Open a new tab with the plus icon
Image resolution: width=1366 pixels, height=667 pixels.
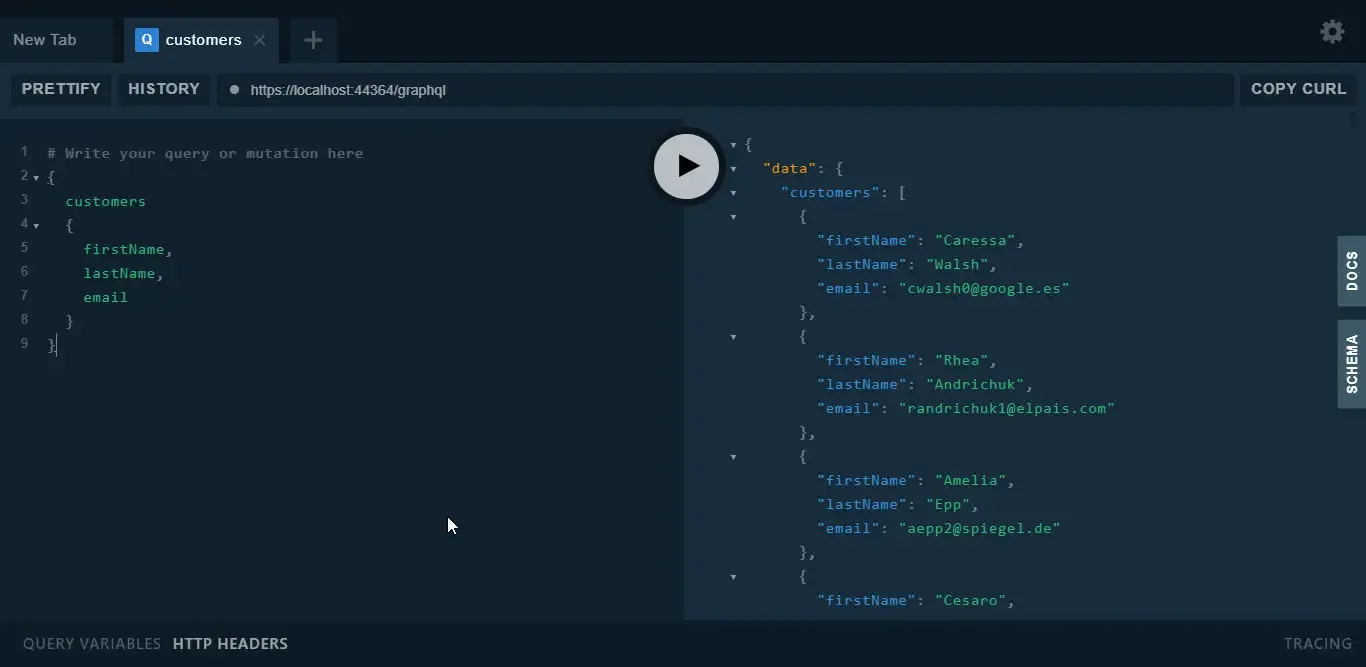[313, 40]
